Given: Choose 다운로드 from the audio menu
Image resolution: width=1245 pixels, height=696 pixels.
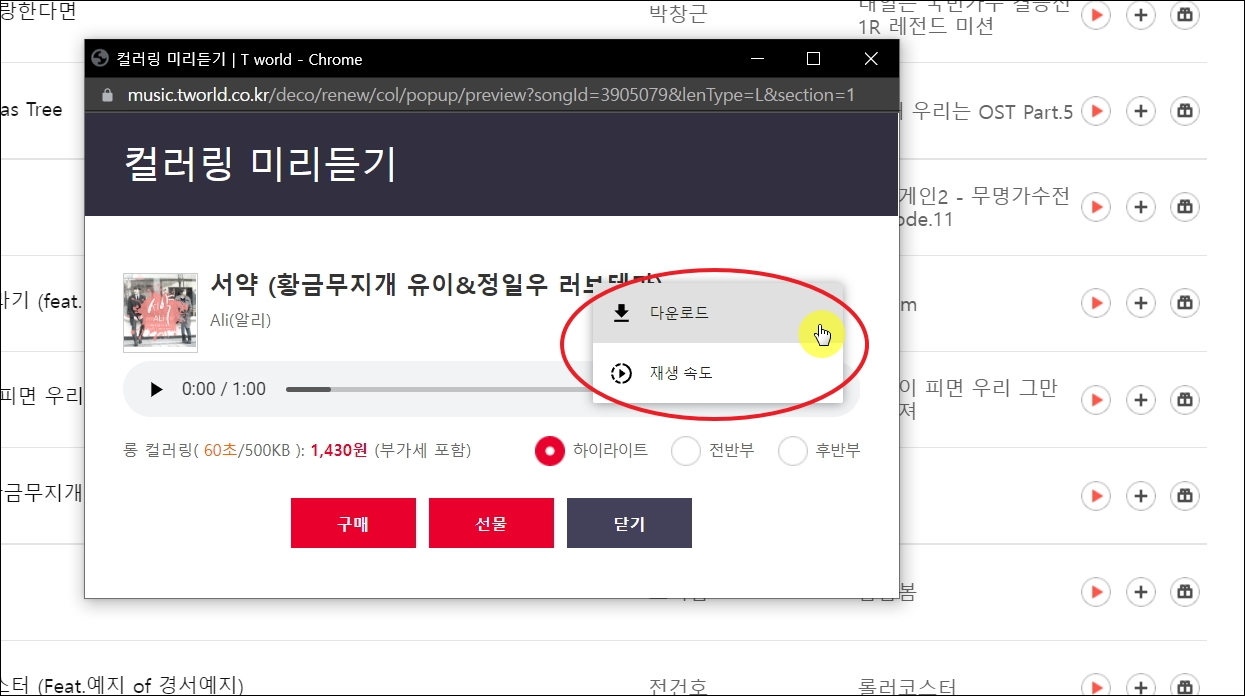Looking at the screenshot, I should [718, 313].
